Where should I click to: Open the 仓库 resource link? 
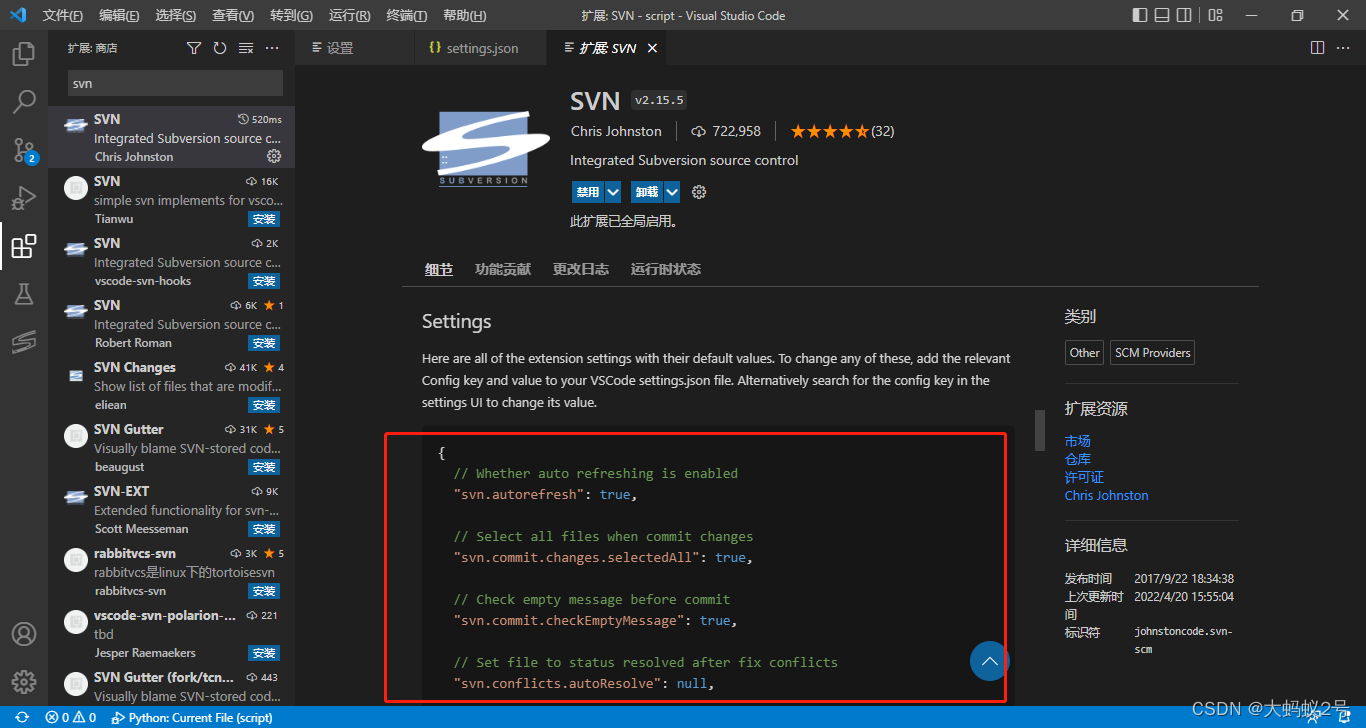point(1078,459)
